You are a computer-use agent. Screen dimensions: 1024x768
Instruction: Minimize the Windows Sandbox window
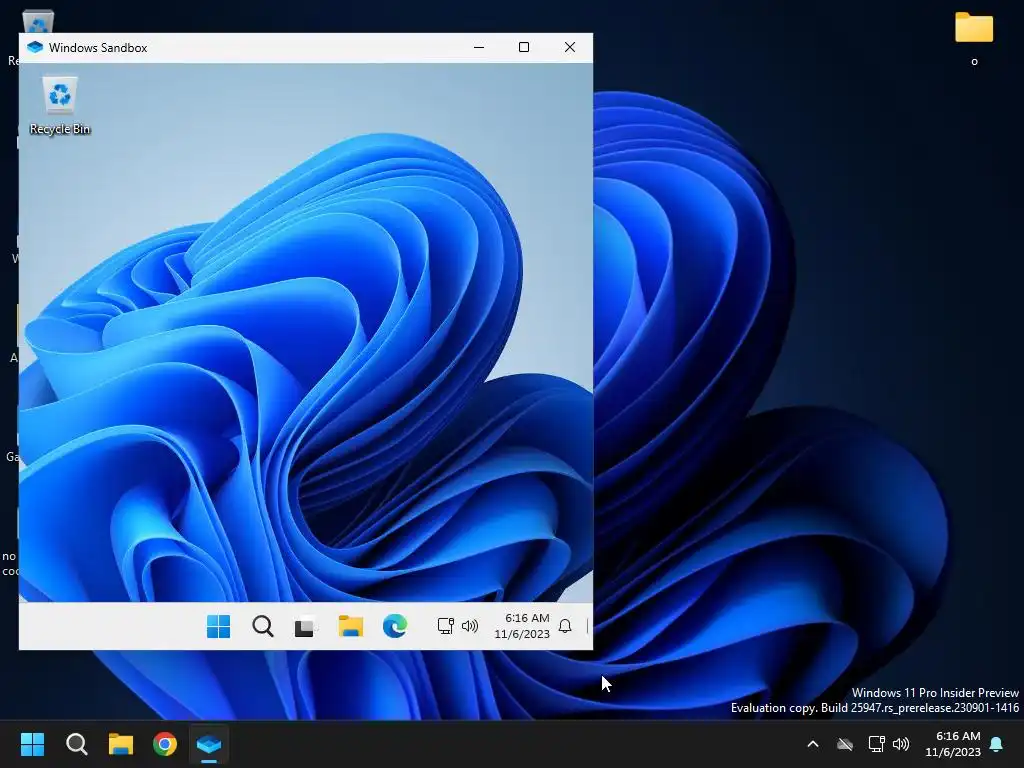(x=479, y=47)
